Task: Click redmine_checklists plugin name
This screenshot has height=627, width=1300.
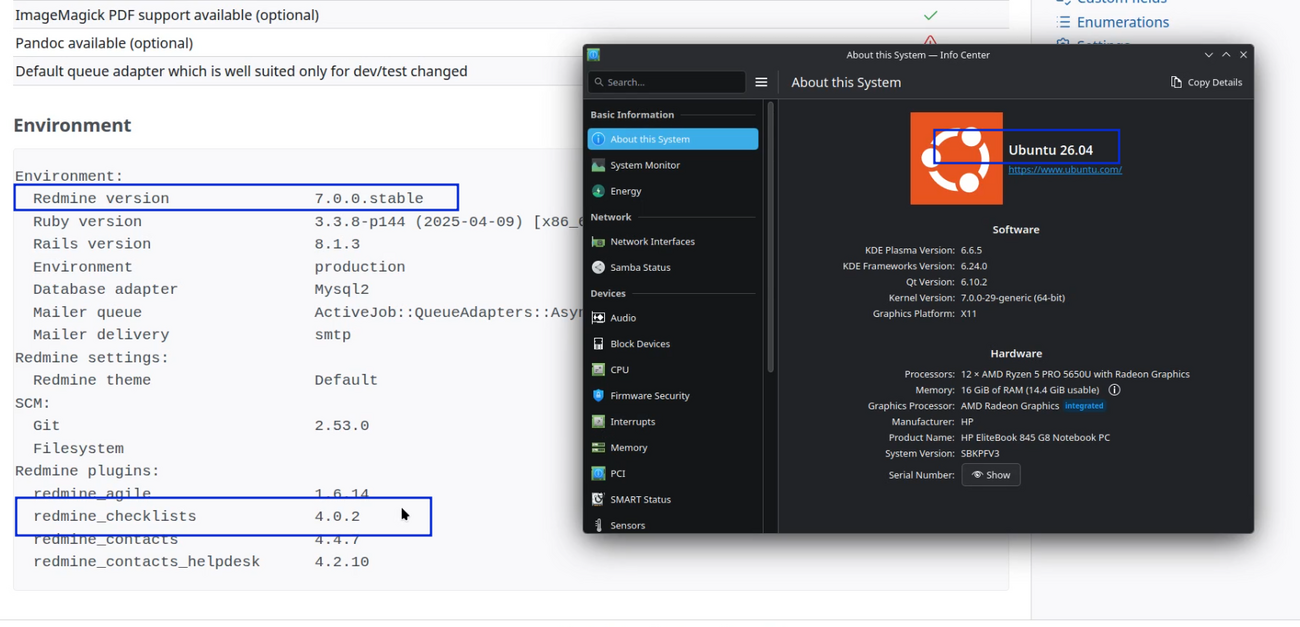Action: click(115, 517)
